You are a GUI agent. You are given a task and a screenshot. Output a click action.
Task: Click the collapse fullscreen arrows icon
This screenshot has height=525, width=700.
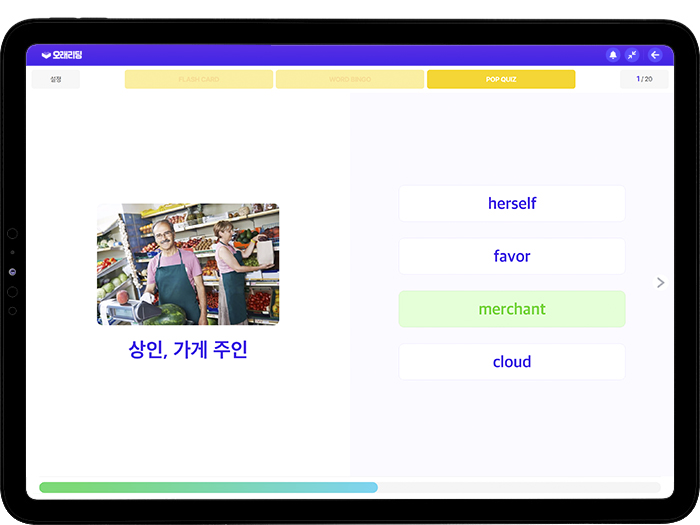click(632, 55)
